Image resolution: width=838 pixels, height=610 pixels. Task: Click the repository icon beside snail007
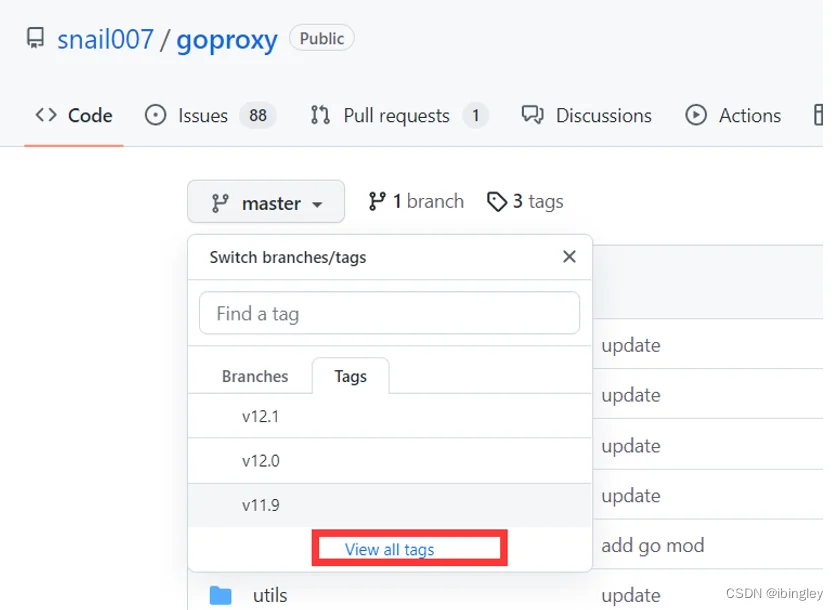pyautogui.click(x=36, y=38)
